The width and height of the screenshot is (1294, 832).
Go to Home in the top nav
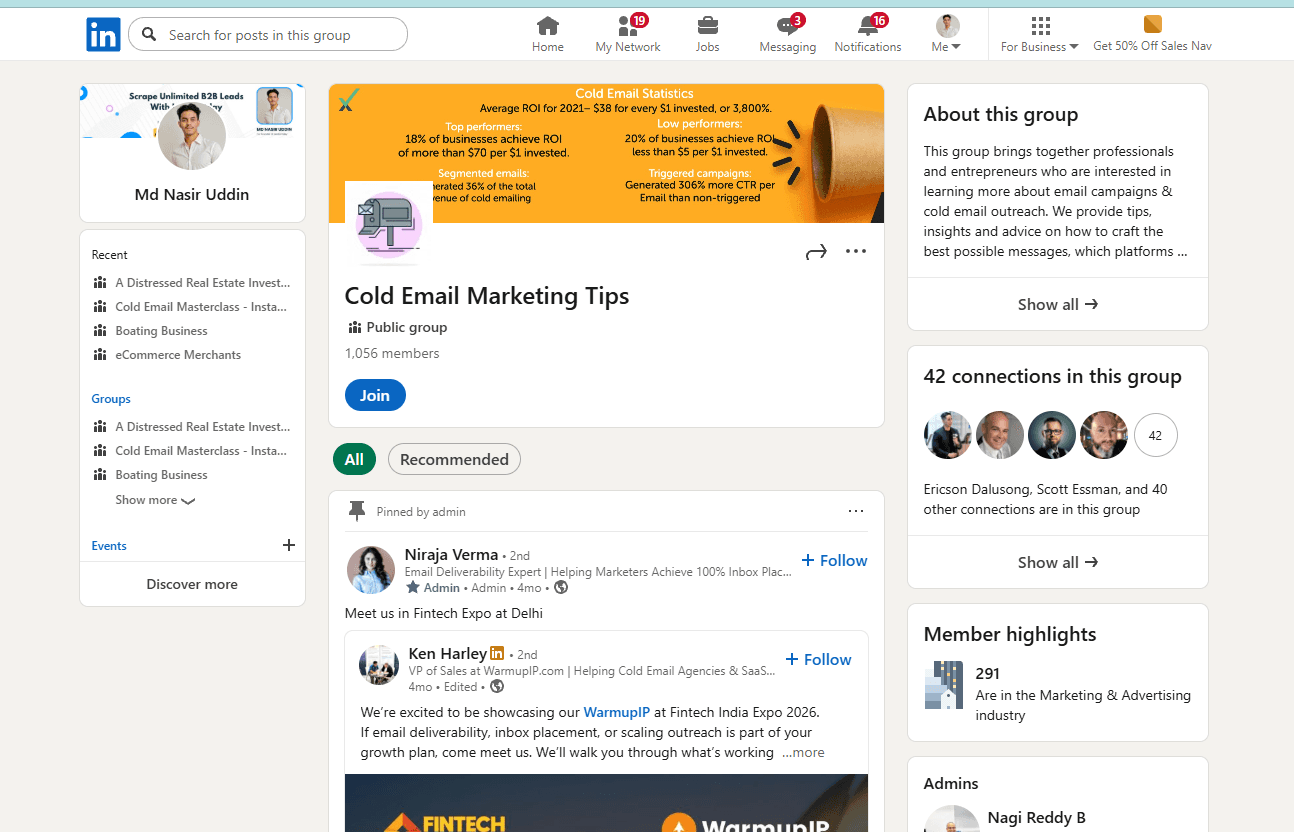tap(548, 34)
